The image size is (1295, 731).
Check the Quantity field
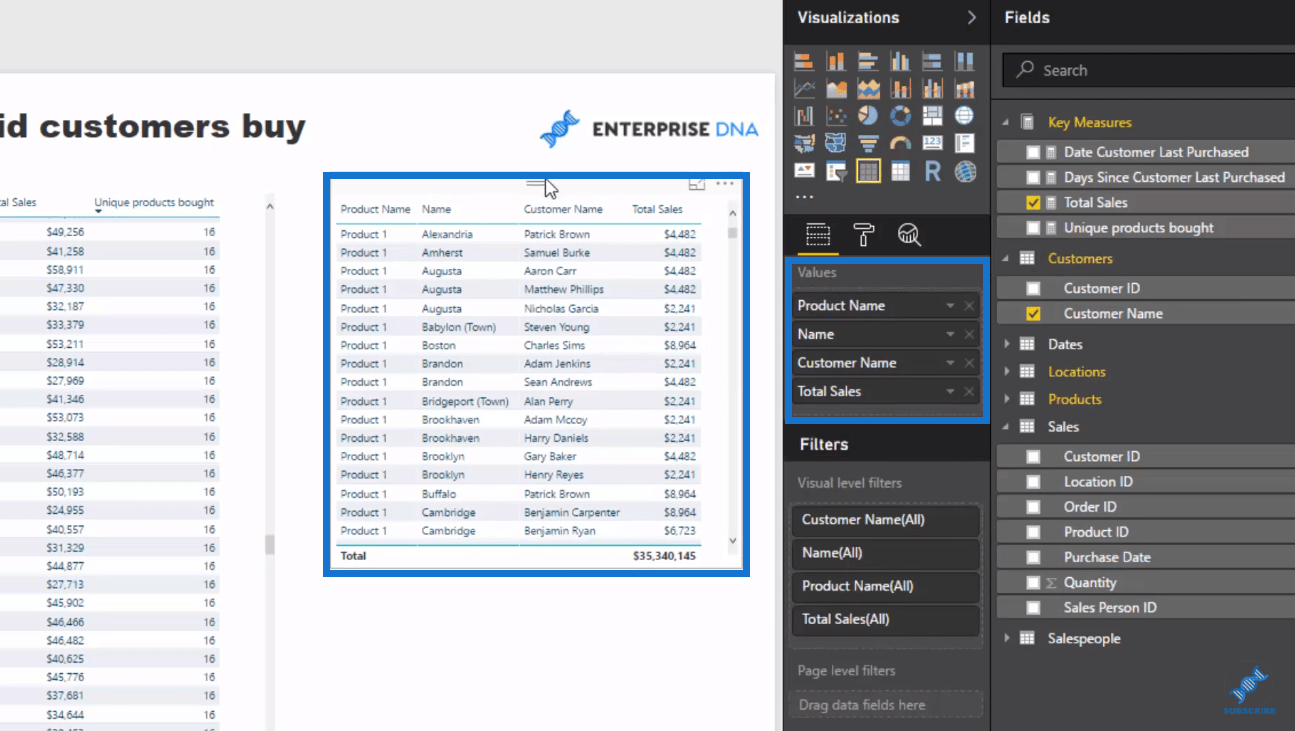[1034, 582]
